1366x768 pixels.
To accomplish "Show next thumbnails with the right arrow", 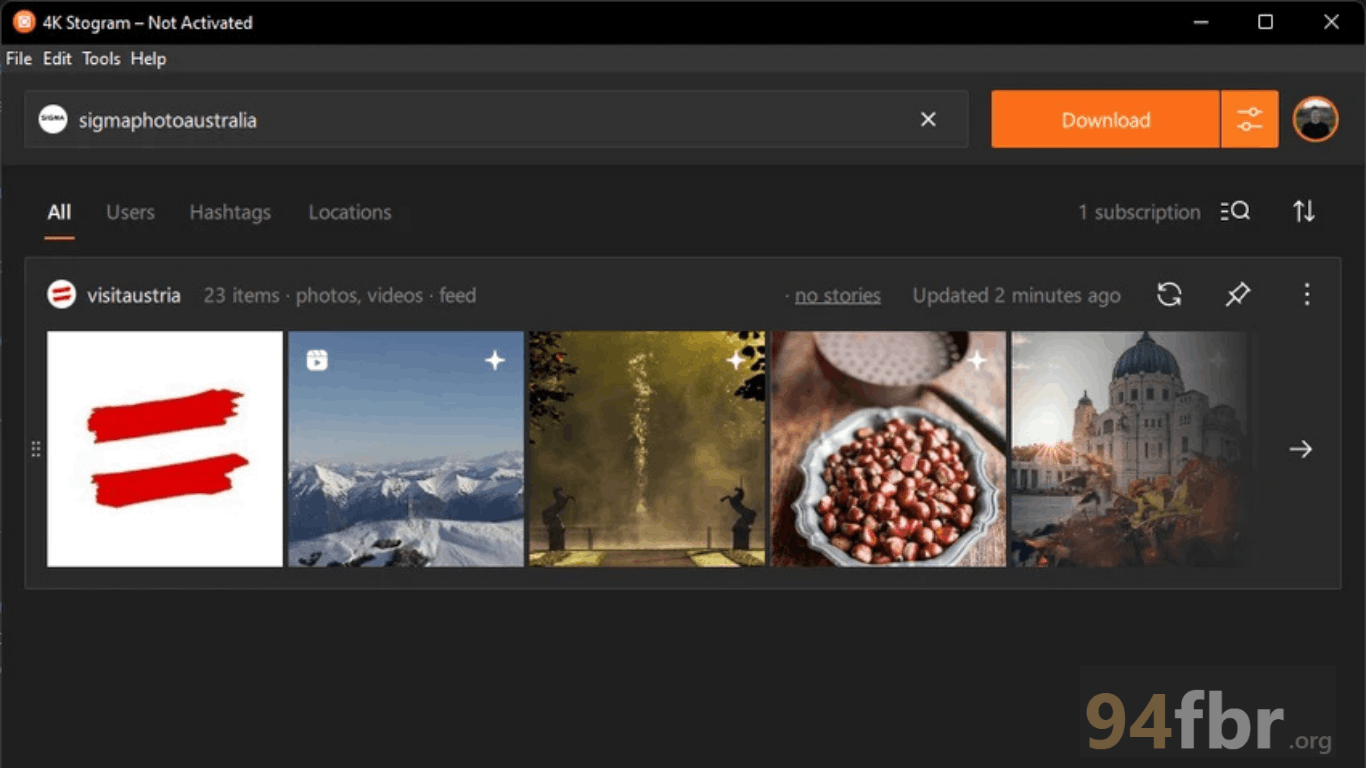I will point(1300,449).
